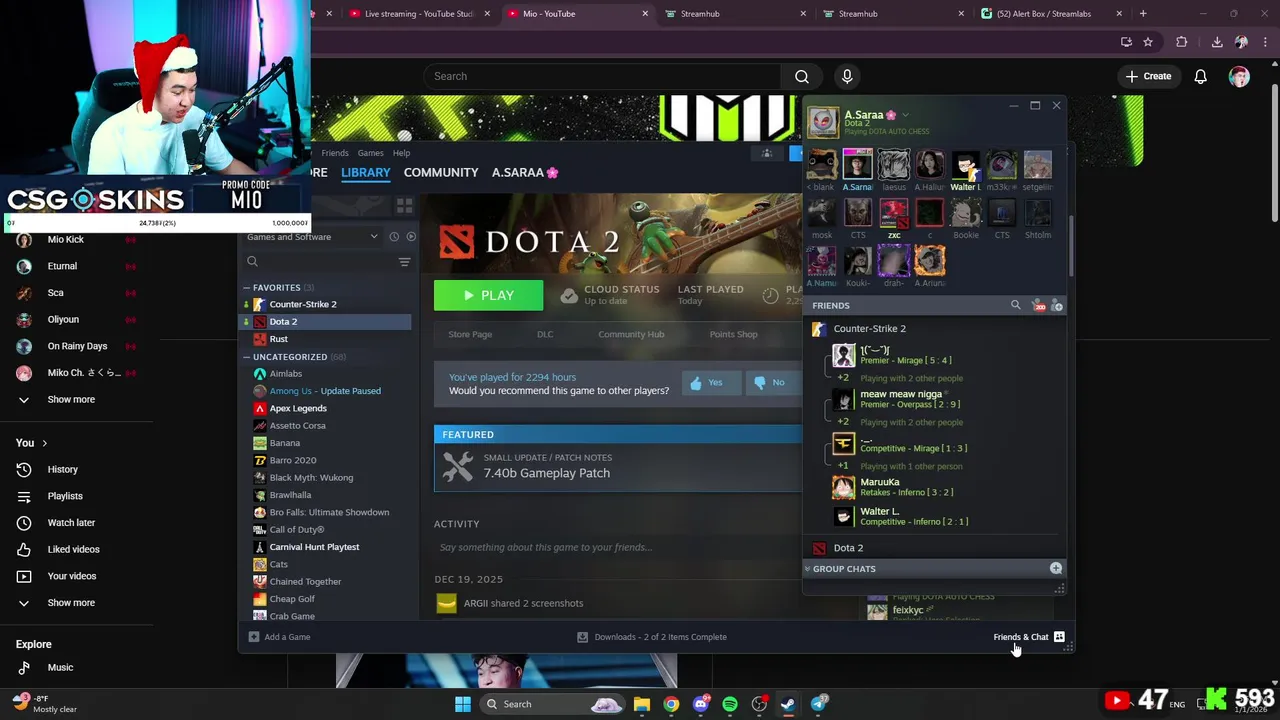Select Rust in the library list

pyautogui.click(x=278, y=339)
